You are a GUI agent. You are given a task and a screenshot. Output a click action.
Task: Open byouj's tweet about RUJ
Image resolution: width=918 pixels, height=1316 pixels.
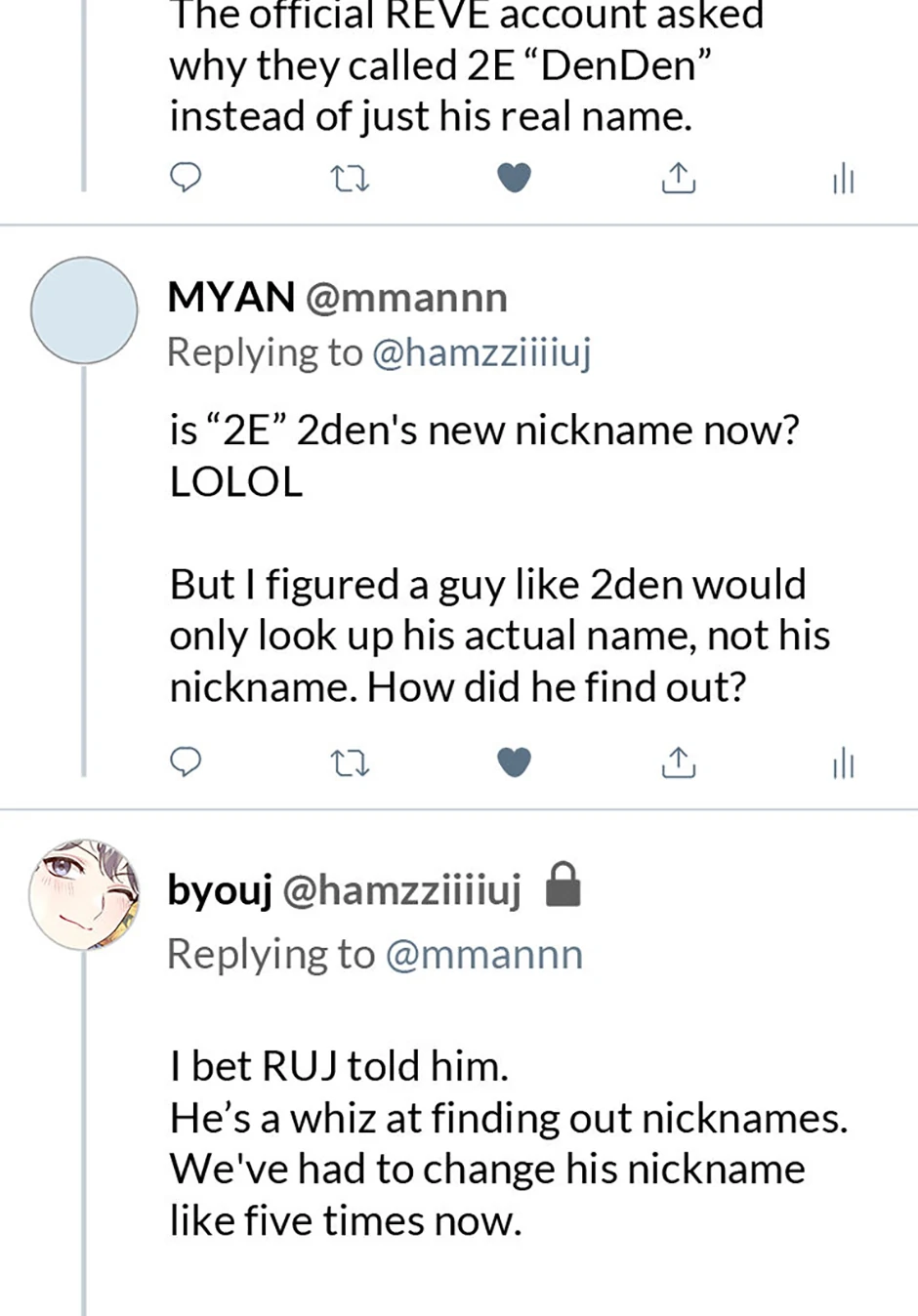tap(508, 1143)
